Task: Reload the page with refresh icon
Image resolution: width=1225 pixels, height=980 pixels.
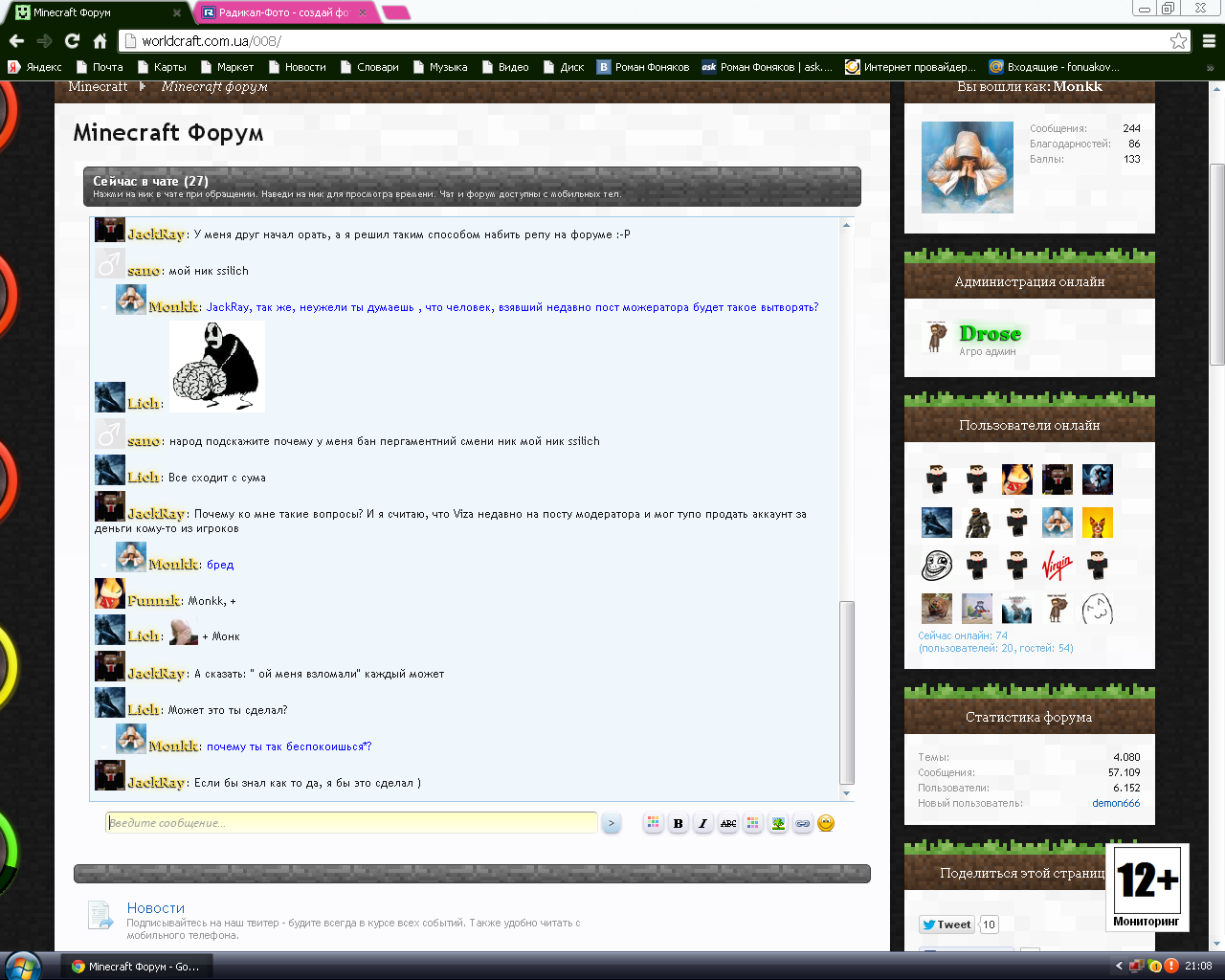Action: tap(72, 41)
